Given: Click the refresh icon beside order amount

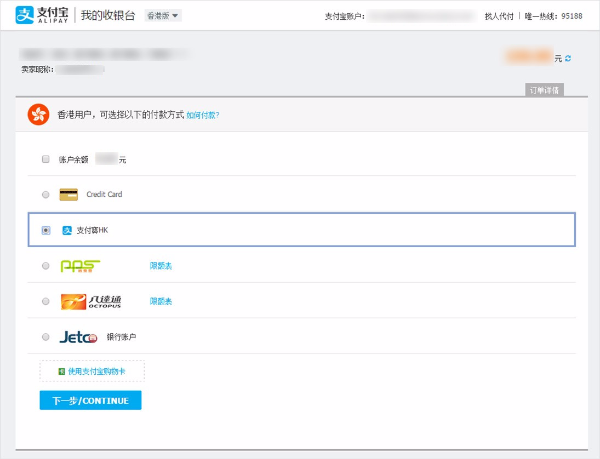Looking at the screenshot, I should (x=568, y=58).
